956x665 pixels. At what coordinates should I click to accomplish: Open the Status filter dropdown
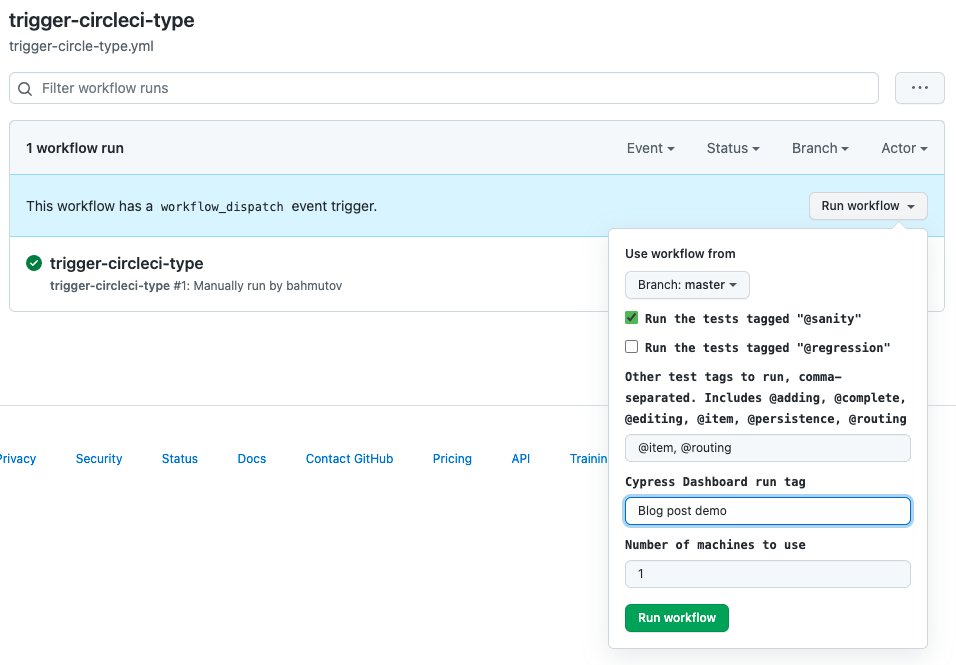pos(732,147)
